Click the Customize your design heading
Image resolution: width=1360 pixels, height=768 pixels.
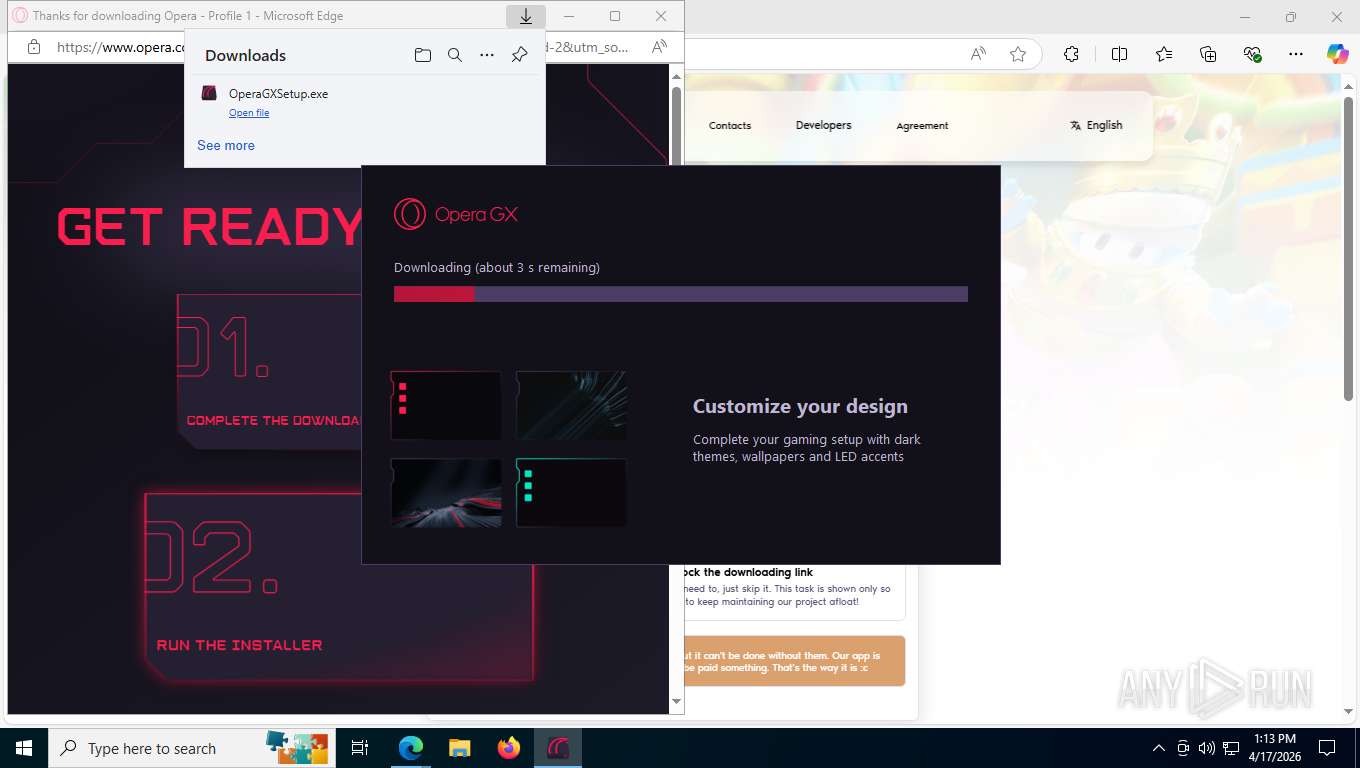(x=800, y=406)
